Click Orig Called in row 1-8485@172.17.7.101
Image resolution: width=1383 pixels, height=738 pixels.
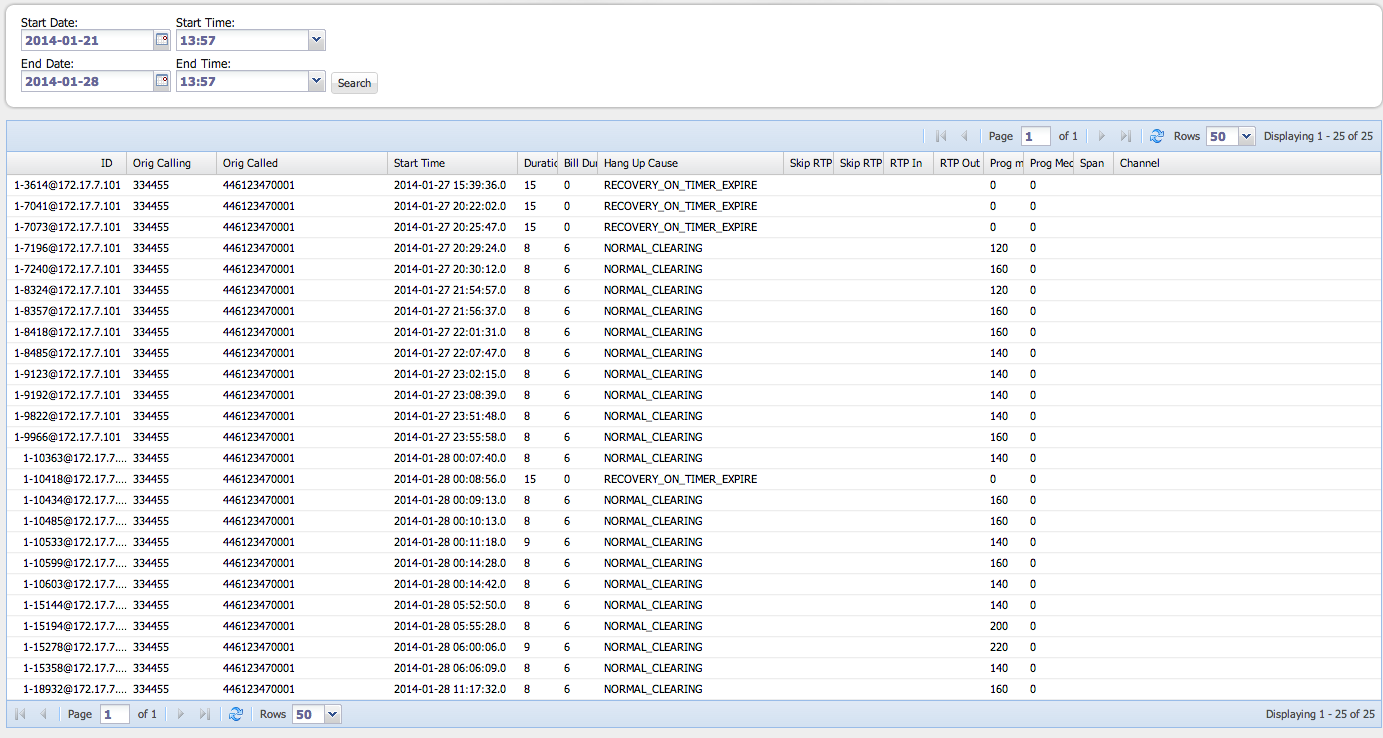coord(259,353)
